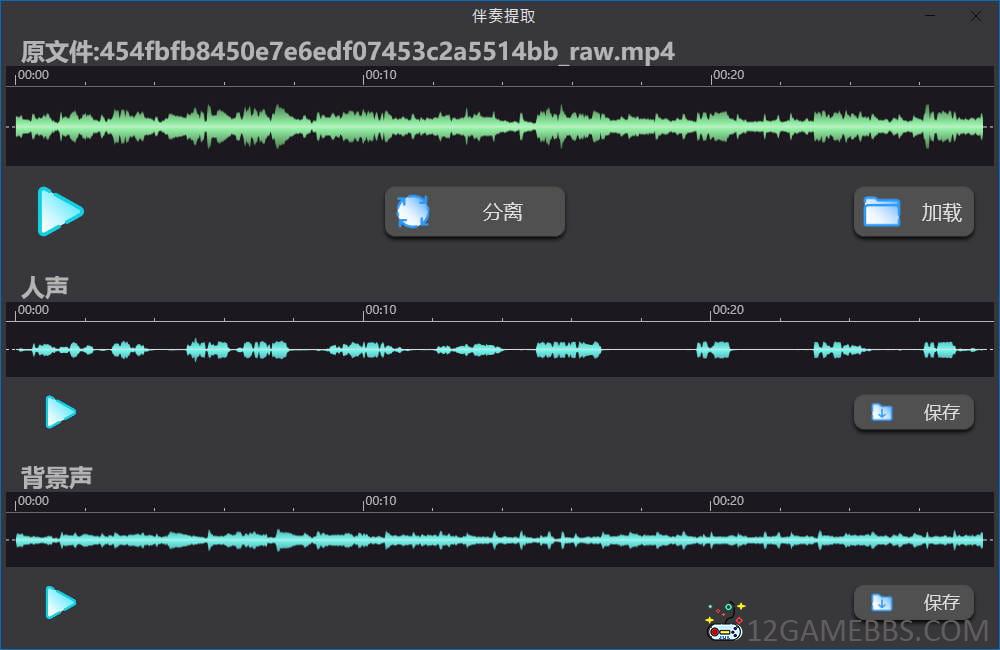Click the 背景声 section label
The height and width of the screenshot is (650, 1000).
(x=57, y=477)
